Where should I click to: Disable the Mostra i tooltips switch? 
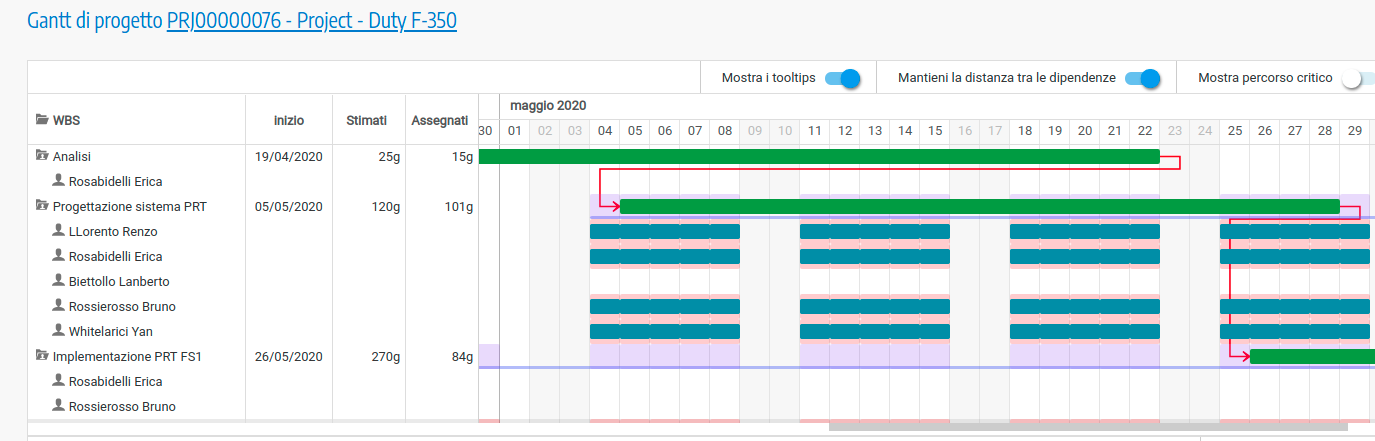[843, 78]
